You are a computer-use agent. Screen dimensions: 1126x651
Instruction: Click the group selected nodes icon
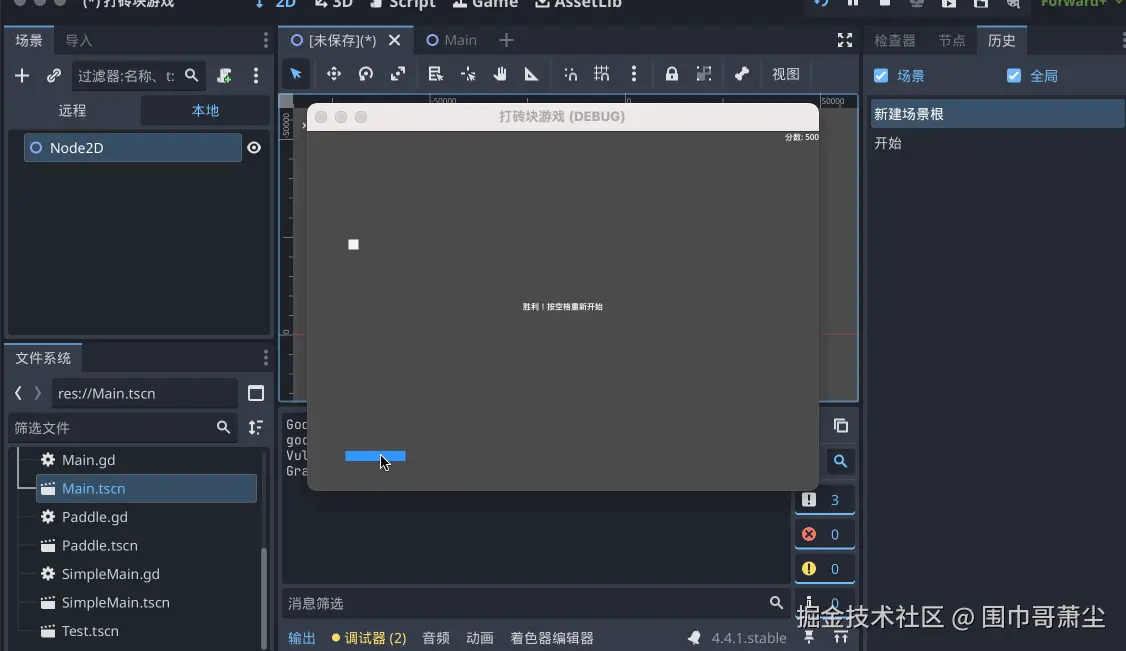pyautogui.click(x=704, y=74)
